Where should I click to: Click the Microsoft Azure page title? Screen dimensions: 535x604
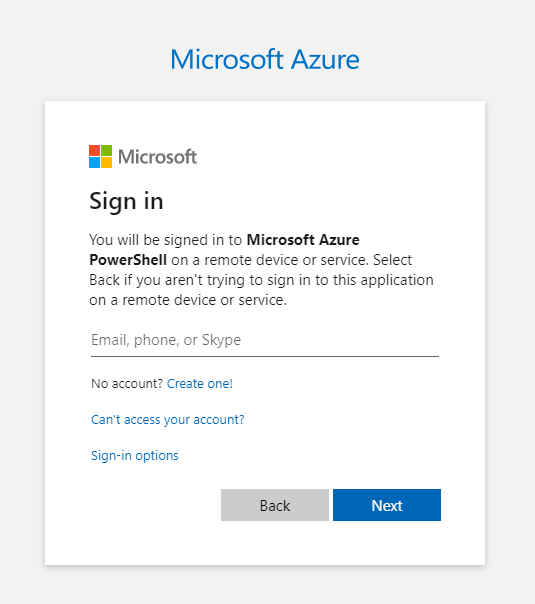[x=265, y=60]
